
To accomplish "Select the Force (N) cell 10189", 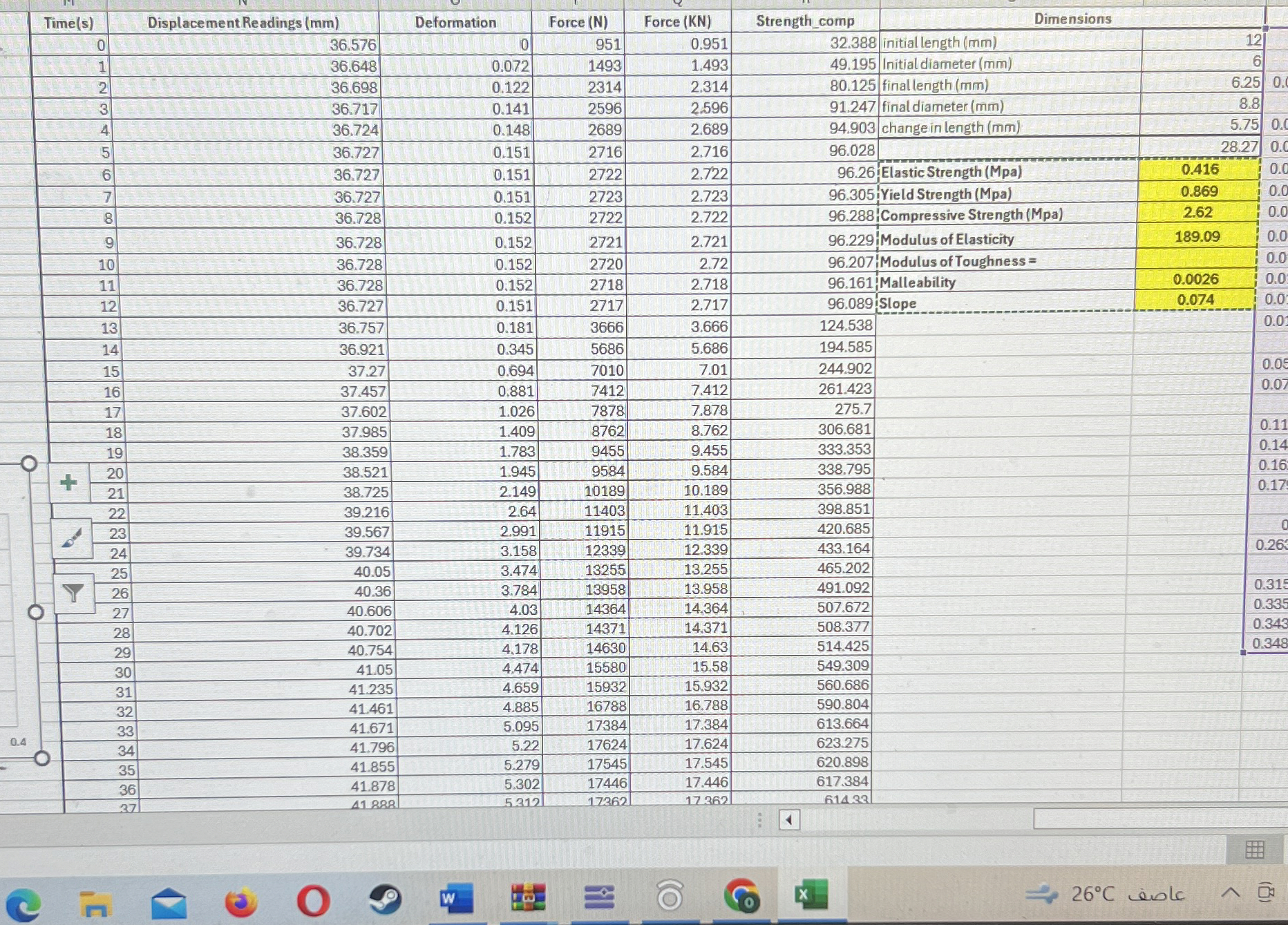I will point(583,490).
